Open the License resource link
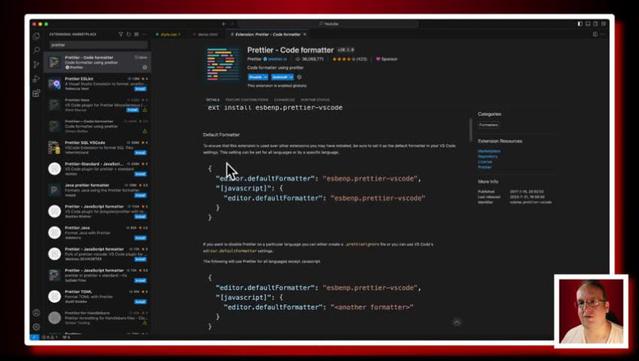 (x=485, y=162)
